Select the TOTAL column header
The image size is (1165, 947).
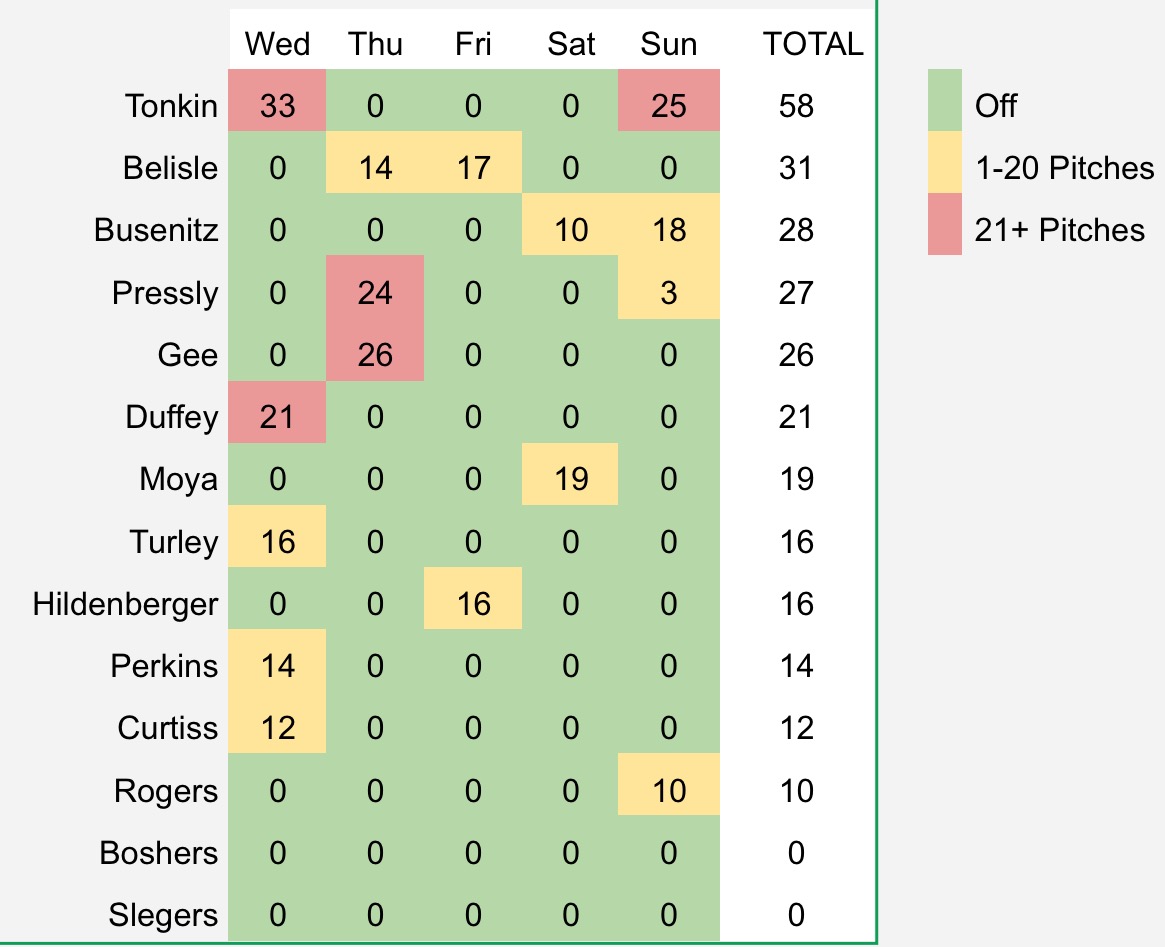pyautogui.click(x=812, y=44)
